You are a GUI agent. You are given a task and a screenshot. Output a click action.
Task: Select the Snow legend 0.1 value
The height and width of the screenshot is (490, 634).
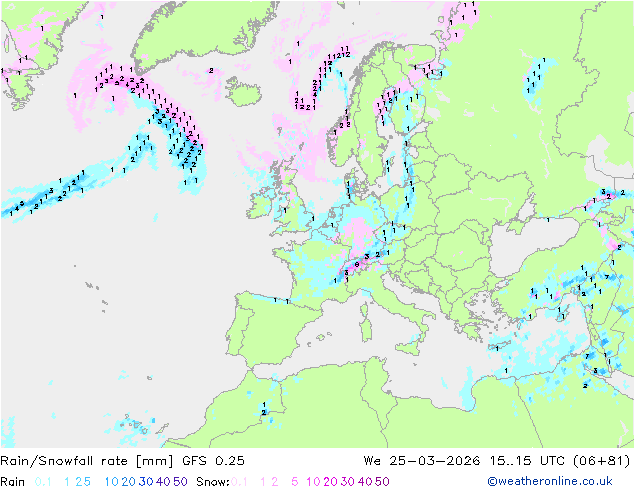[x=239, y=482]
